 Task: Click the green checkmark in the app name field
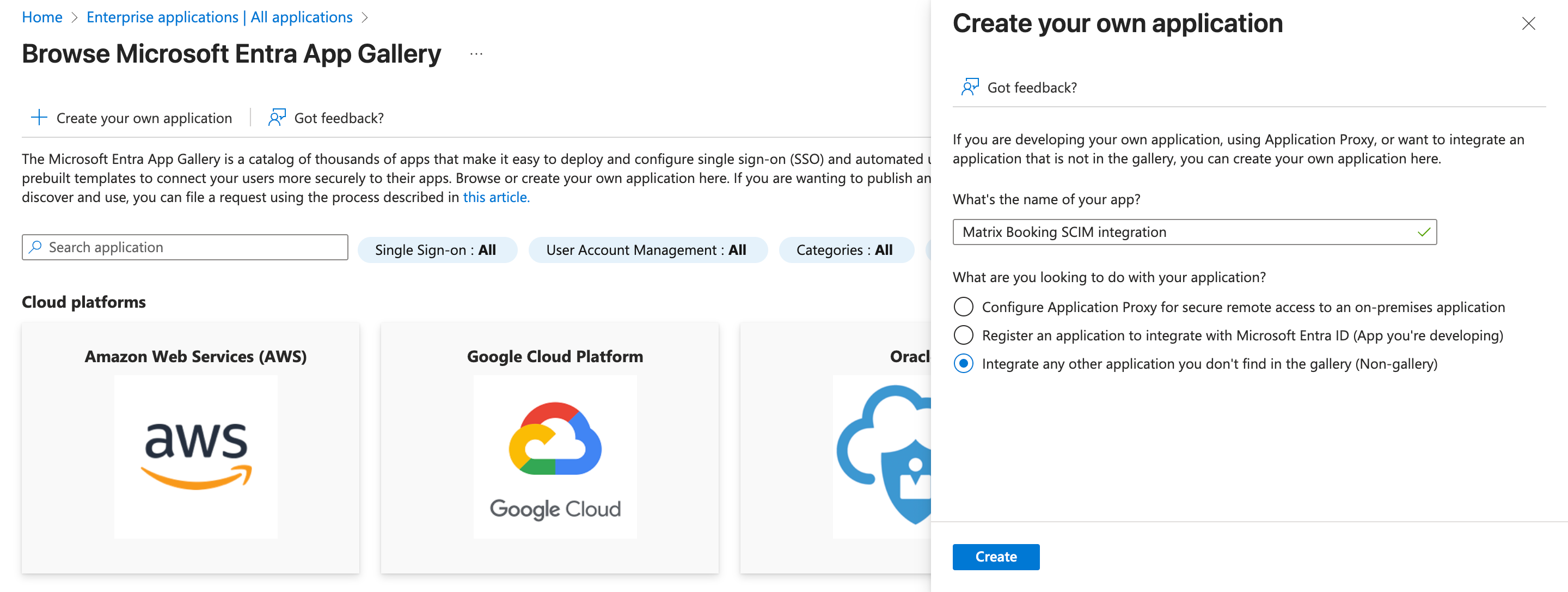(x=1423, y=232)
